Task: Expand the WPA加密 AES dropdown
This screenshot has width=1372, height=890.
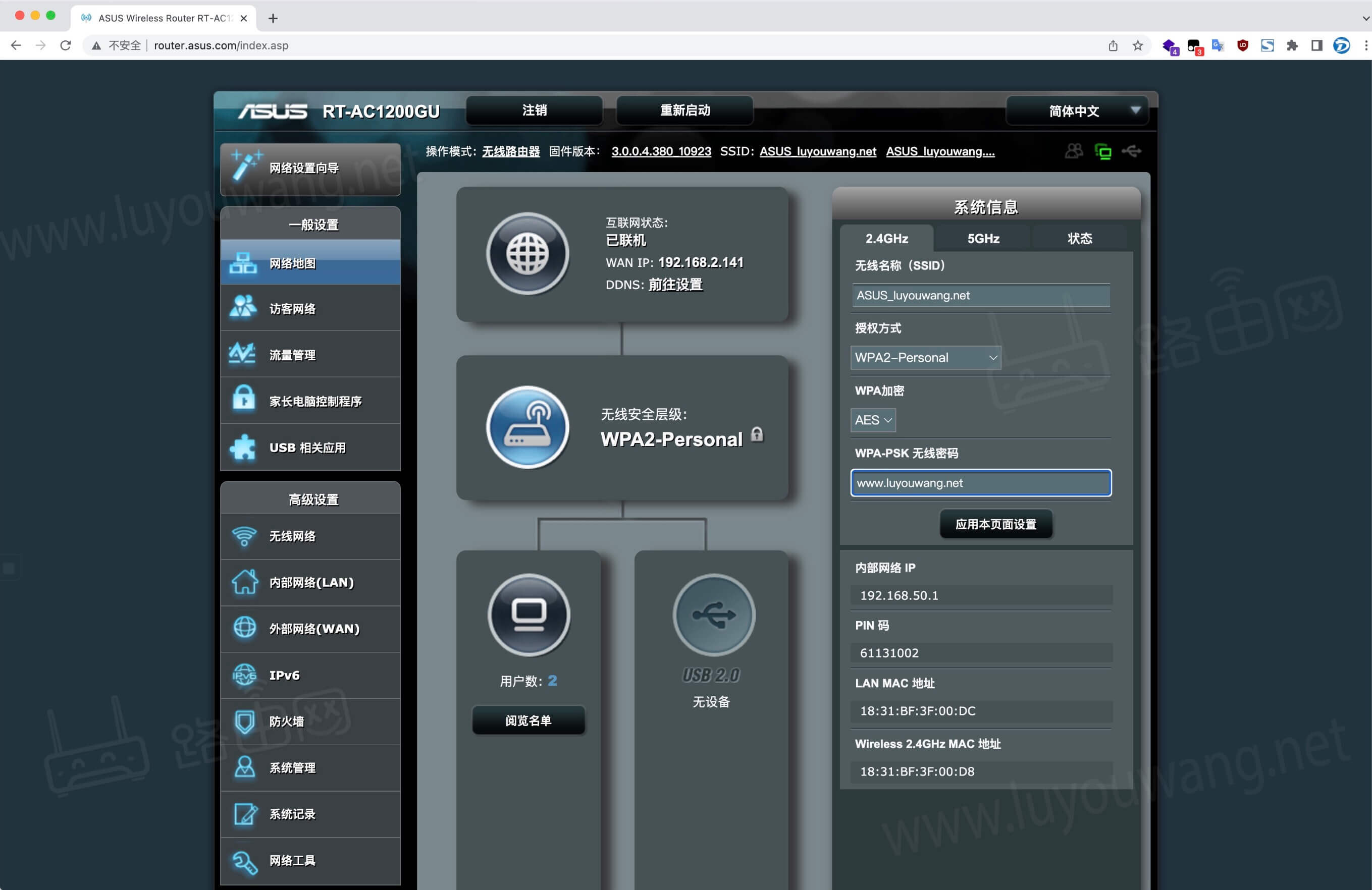Action: pos(872,420)
